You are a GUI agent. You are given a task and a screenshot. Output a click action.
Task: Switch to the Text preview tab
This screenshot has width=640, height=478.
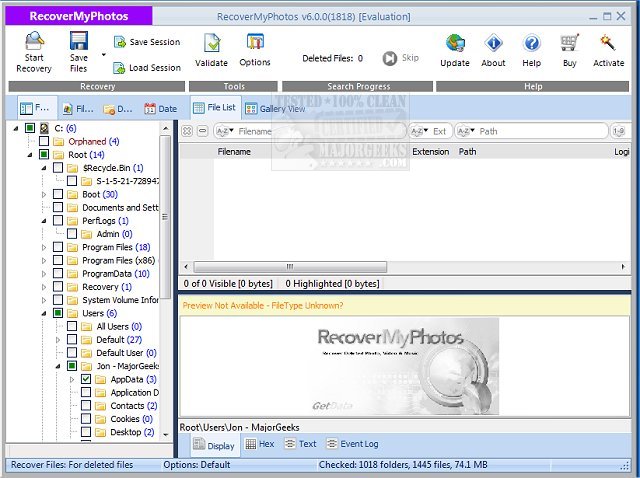pyautogui.click(x=301, y=444)
